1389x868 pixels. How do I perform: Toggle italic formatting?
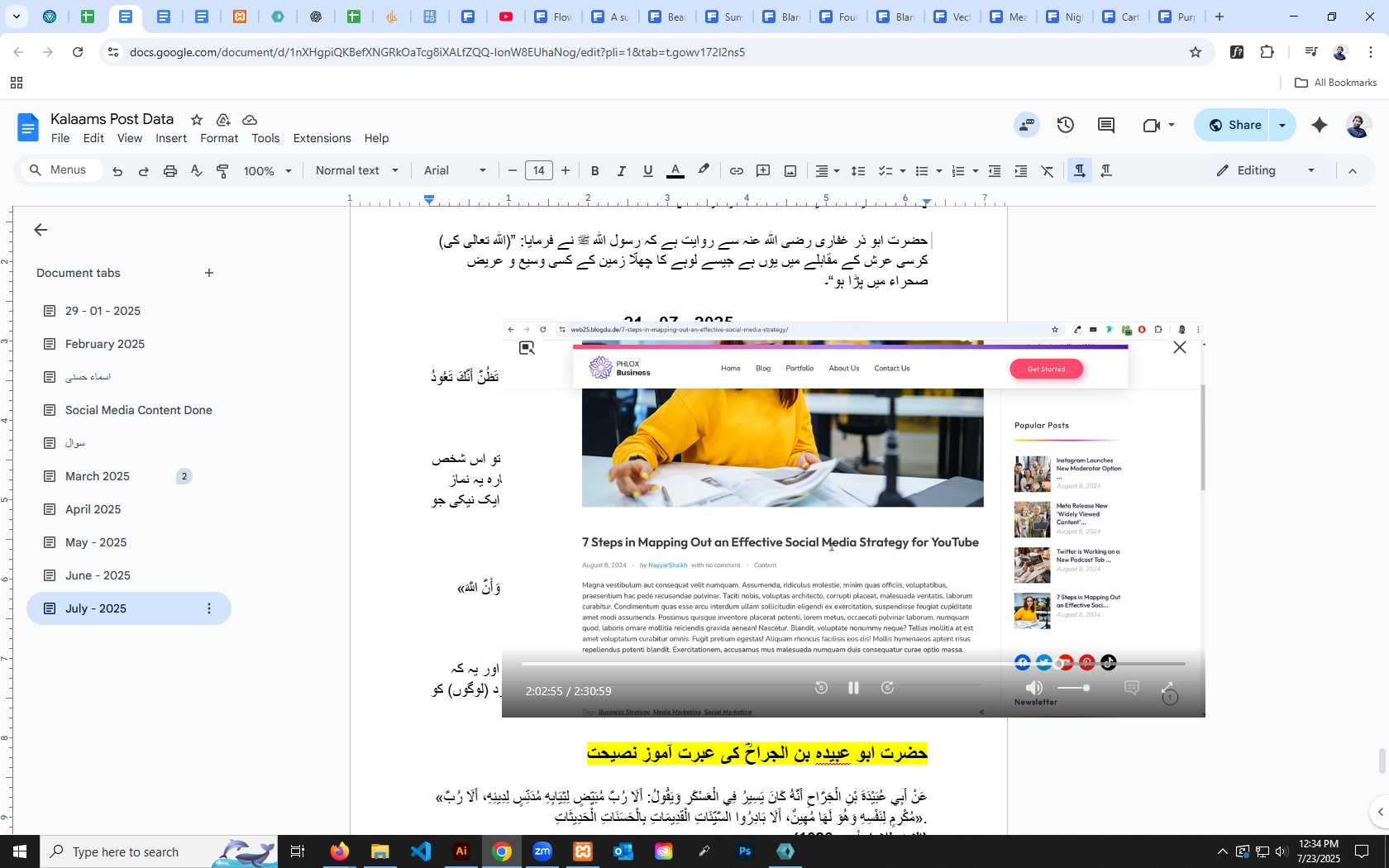tap(621, 171)
